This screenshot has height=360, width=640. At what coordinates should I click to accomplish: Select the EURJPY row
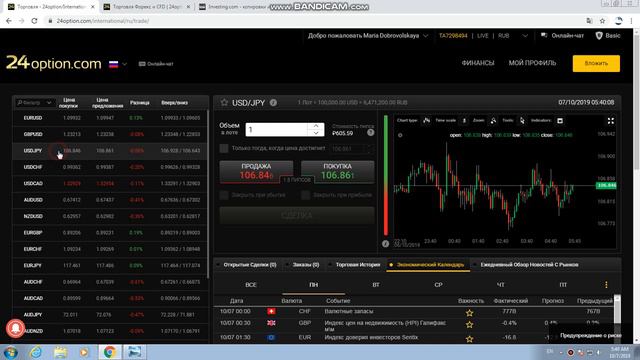110,266
